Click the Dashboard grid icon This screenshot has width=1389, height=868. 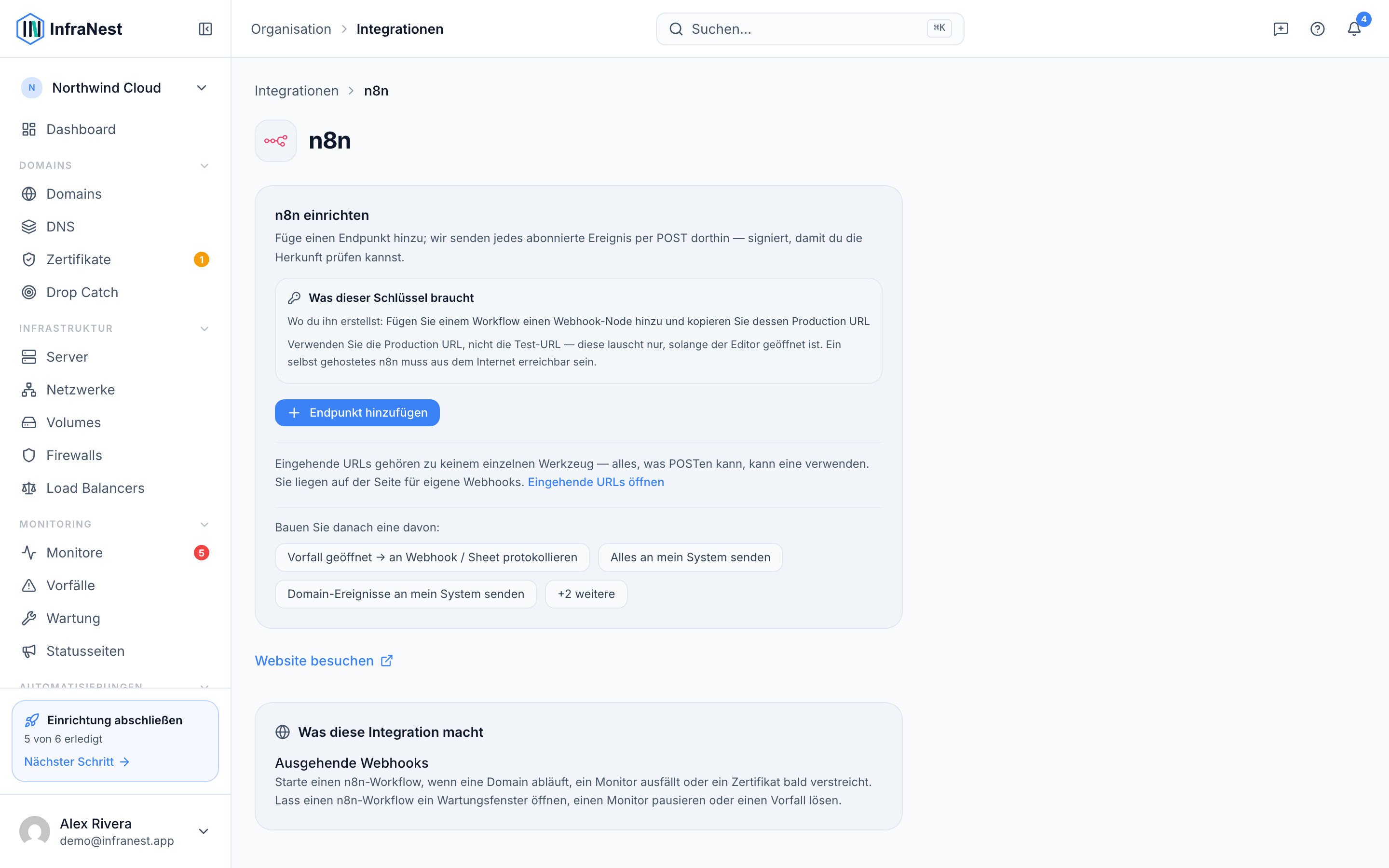point(29,129)
